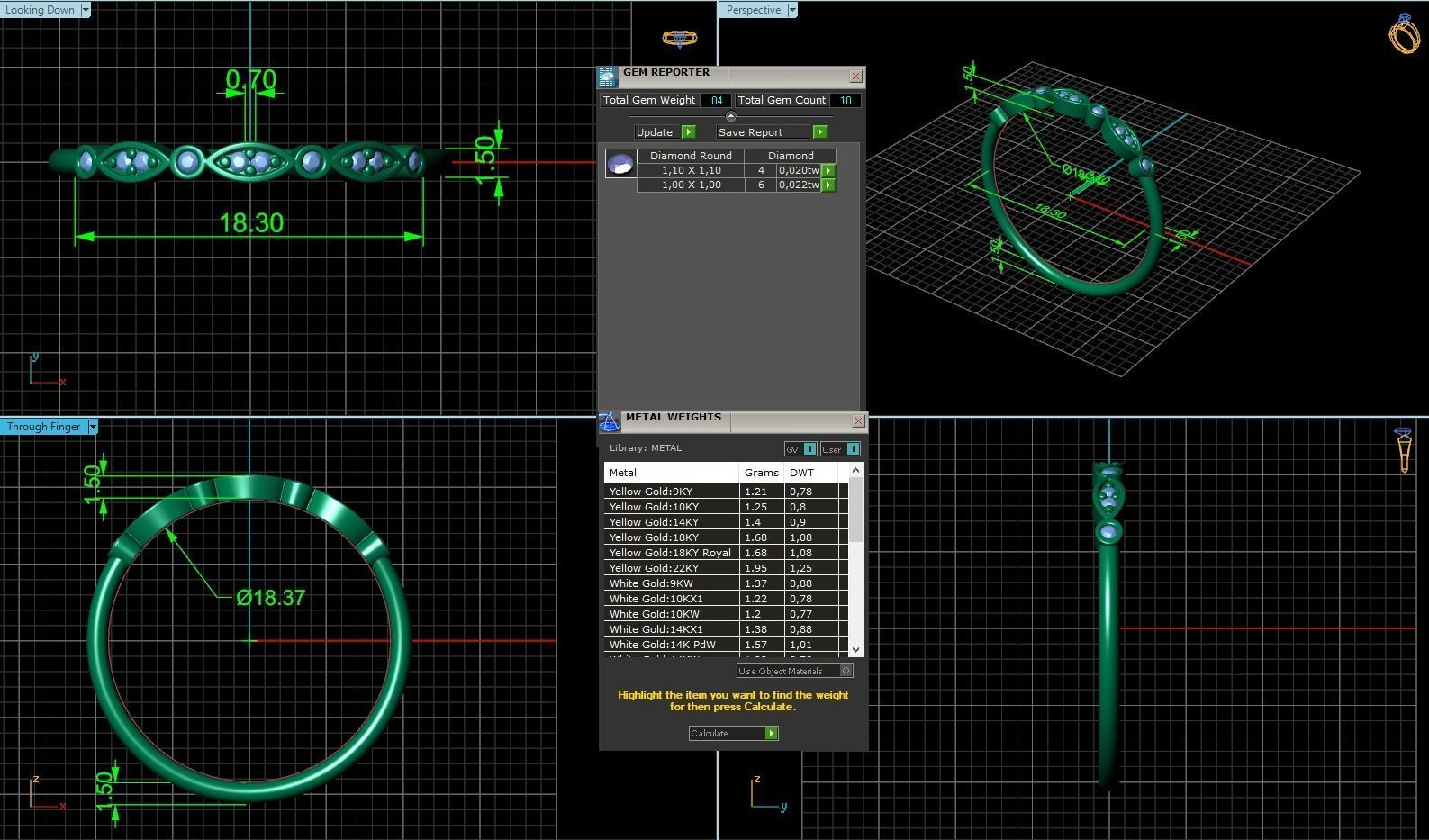The image size is (1429, 840).
Task: Click green arrow for the 1,00 X 1,00 row
Action: (x=828, y=185)
